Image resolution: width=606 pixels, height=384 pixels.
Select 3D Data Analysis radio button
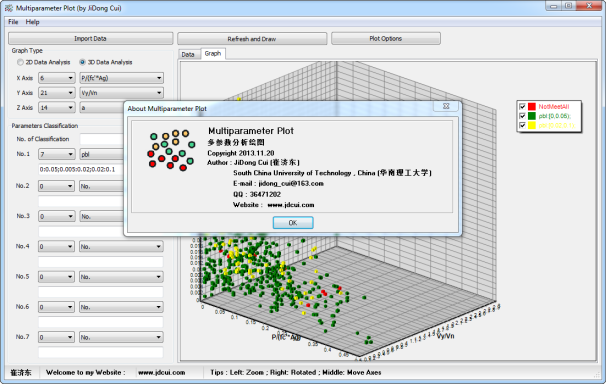(82, 62)
